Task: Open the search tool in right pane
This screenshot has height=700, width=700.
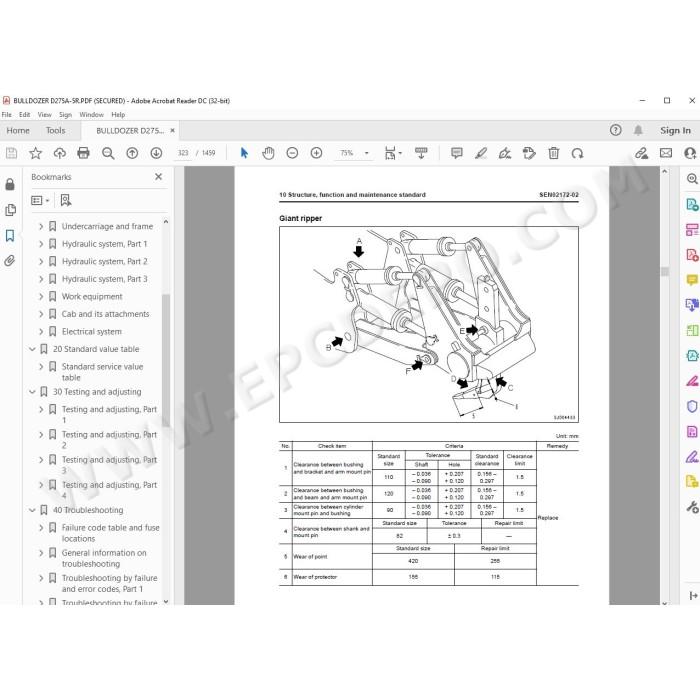Action: (692, 179)
